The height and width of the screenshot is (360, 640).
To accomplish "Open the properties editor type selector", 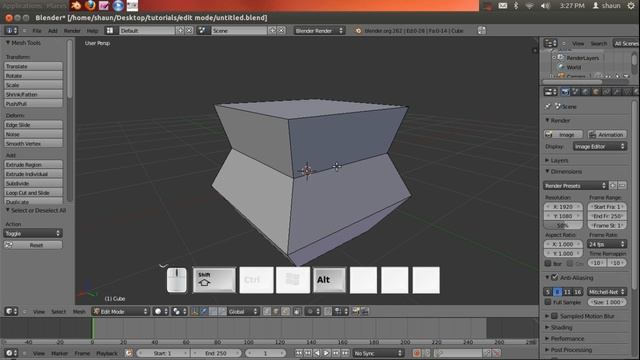I will pyautogui.click(x=551, y=92).
